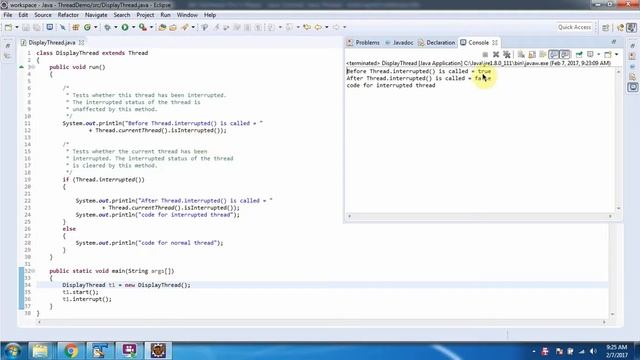Open the Search dropdown arrow
Image resolution: width=640 pixels, height=360 pixels.
193,27
